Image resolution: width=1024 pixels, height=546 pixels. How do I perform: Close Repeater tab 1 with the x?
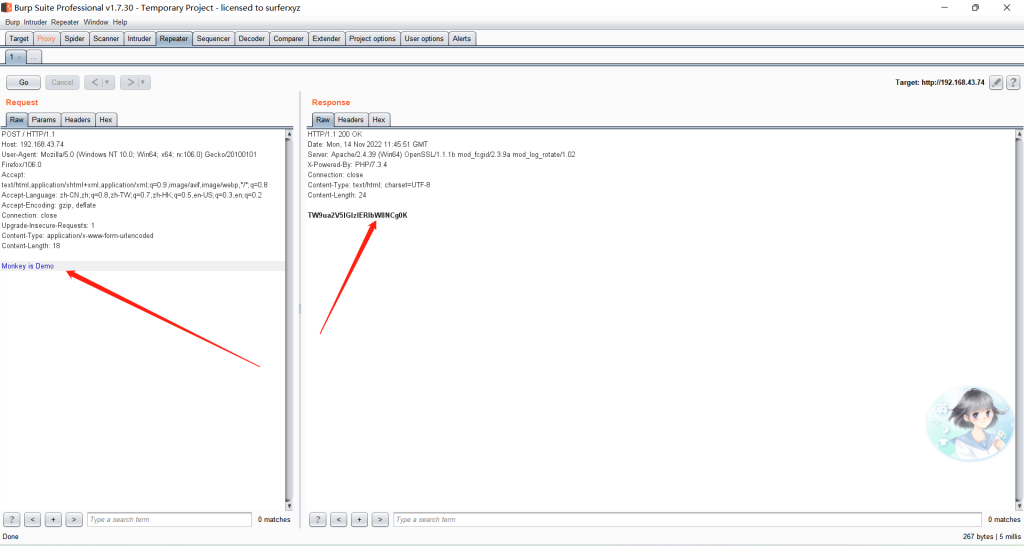pyautogui.click(x=20, y=57)
